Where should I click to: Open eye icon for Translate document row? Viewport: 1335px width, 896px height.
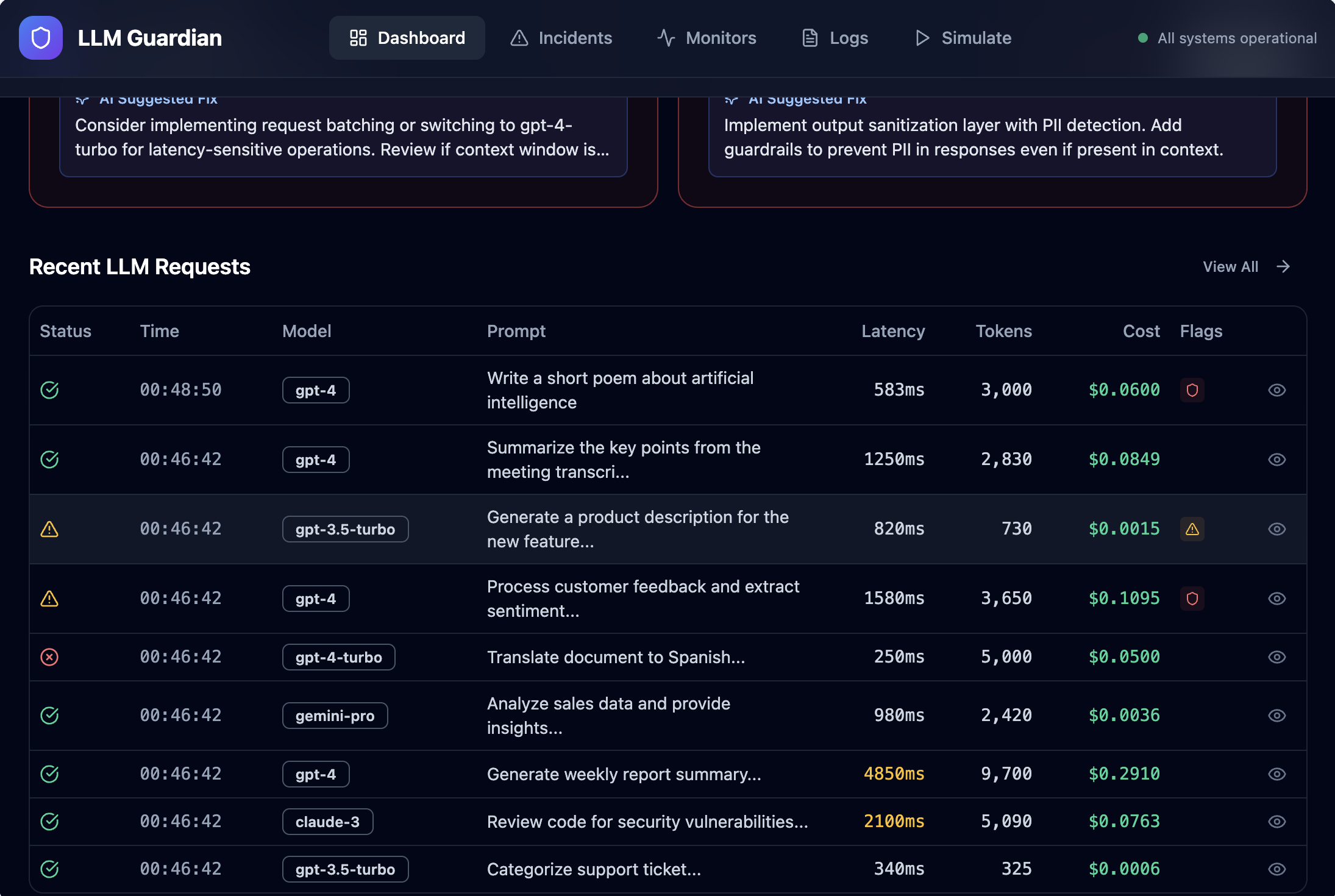point(1276,657)
